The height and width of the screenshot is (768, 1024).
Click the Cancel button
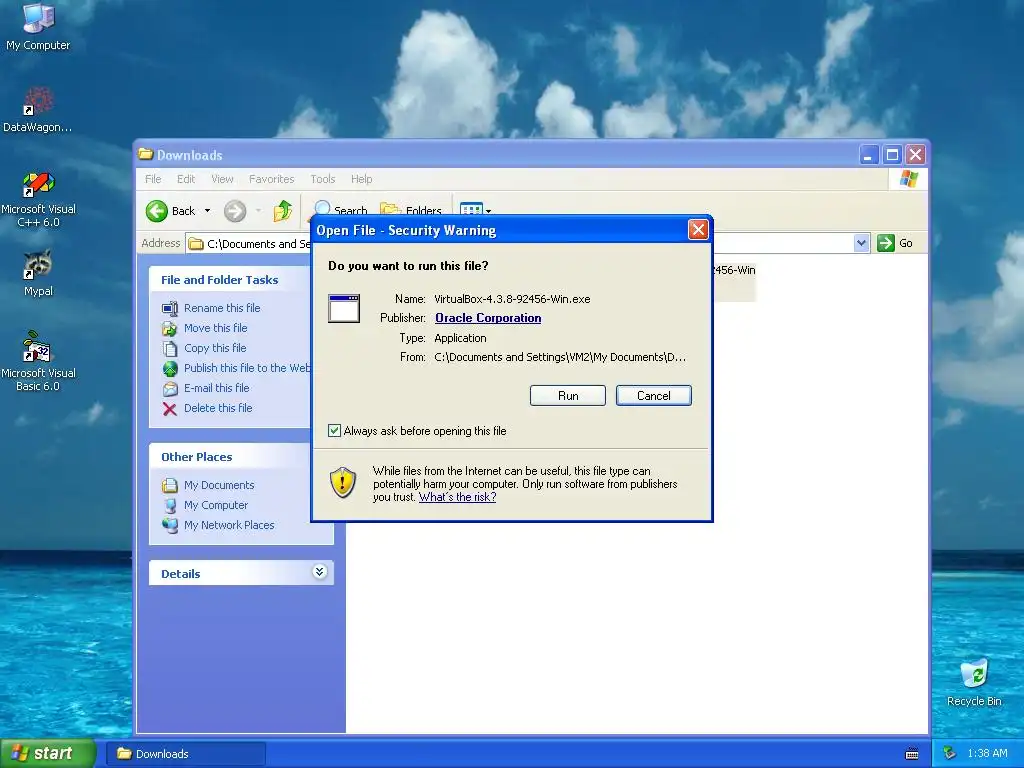coord(654,395)
